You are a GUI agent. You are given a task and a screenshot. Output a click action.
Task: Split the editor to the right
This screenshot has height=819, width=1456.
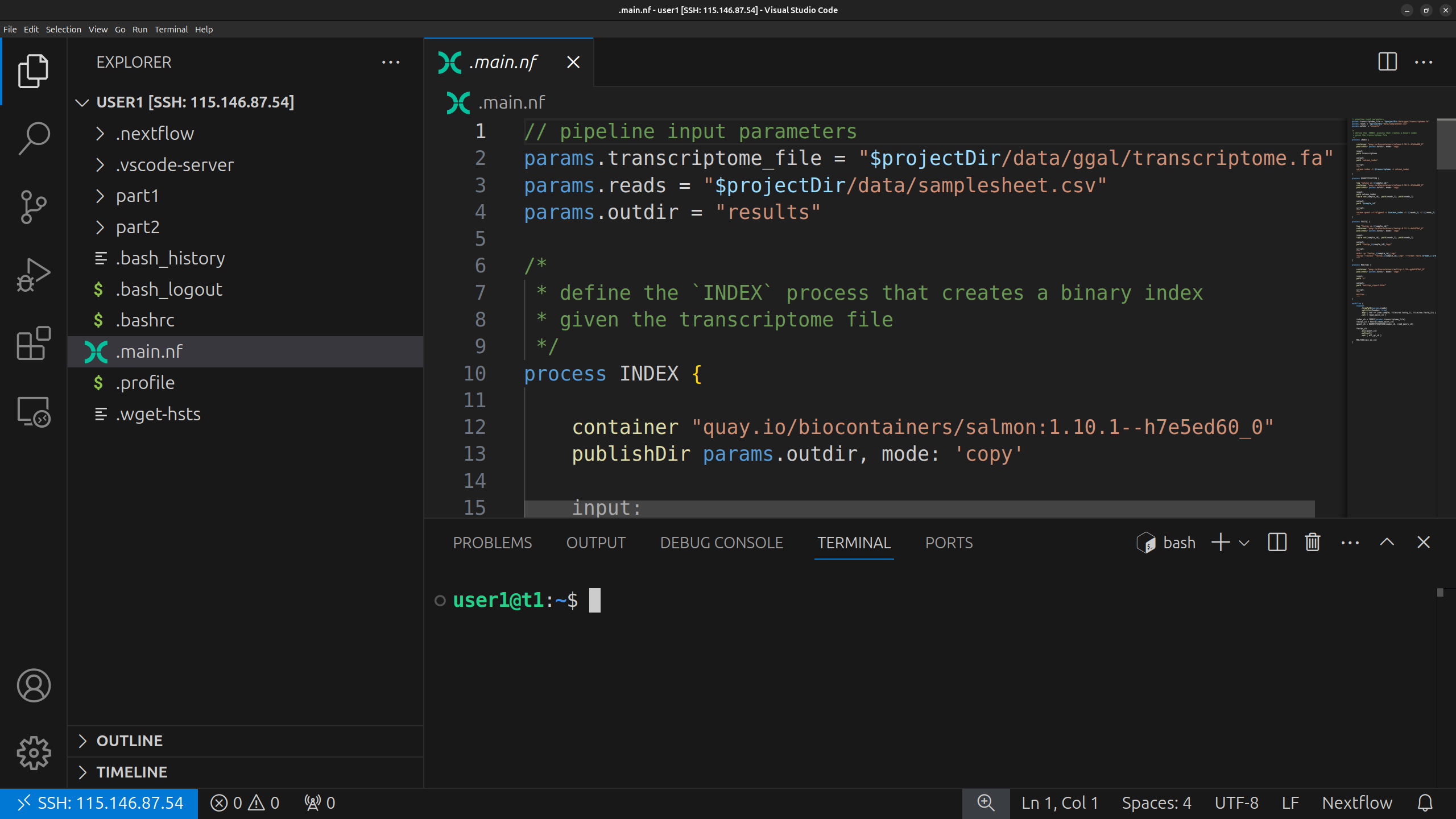tap(1387, 61)
